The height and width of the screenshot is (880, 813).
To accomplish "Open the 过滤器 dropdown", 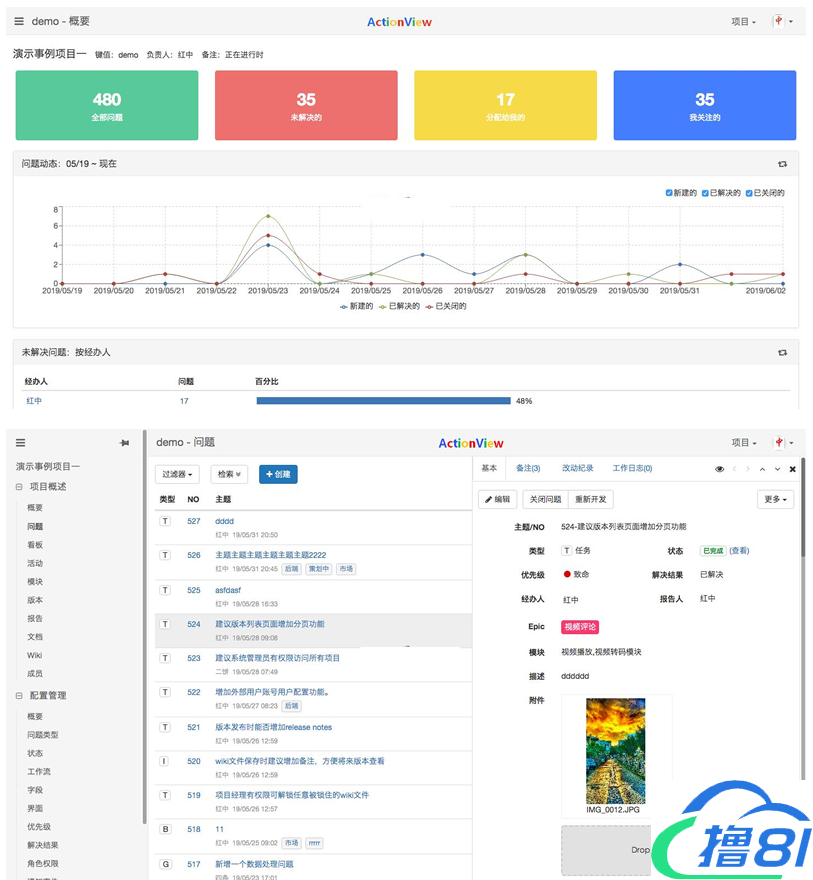I will (178, 474).
